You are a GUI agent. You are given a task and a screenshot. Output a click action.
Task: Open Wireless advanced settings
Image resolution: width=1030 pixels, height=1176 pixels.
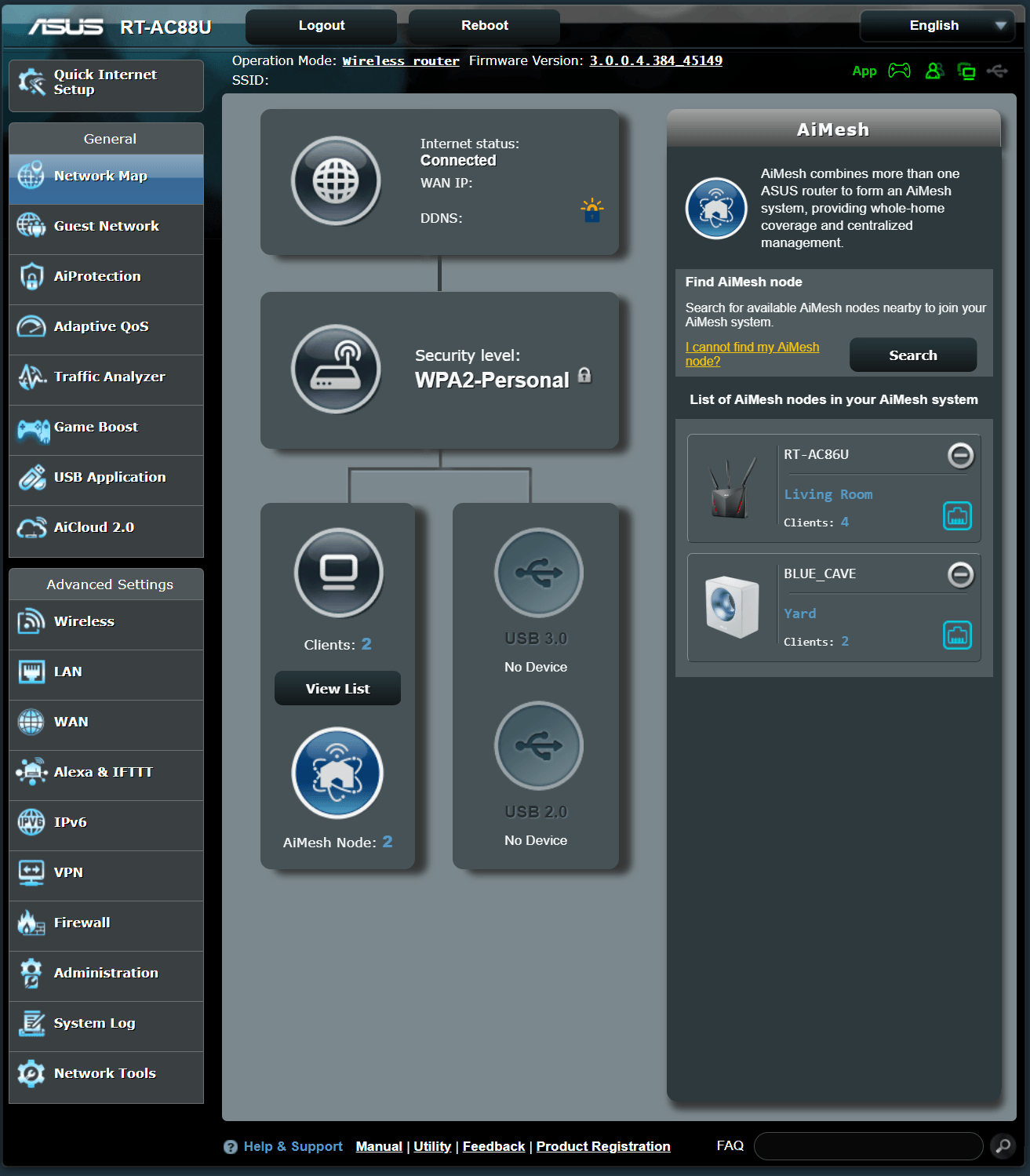coord(106,624)
